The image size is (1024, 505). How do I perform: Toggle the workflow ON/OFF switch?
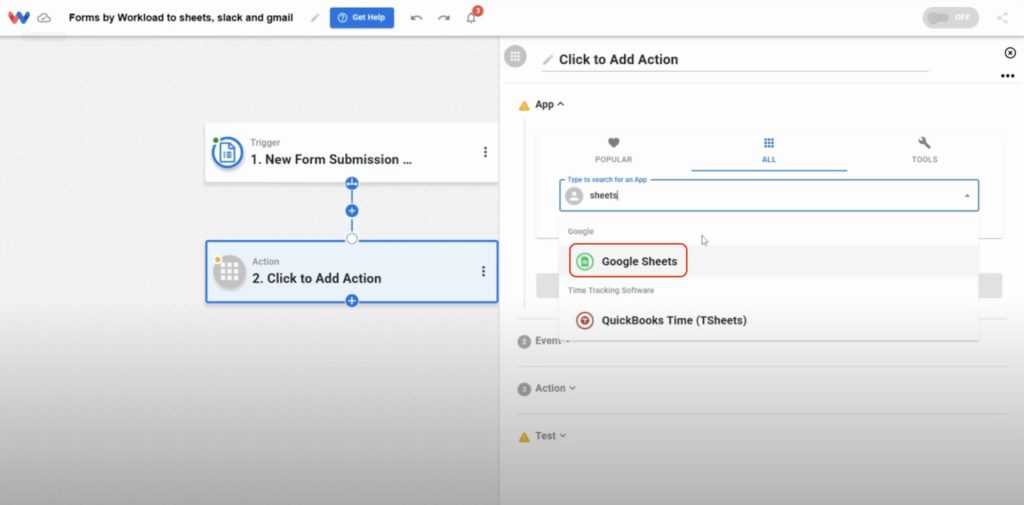[950, 18]
